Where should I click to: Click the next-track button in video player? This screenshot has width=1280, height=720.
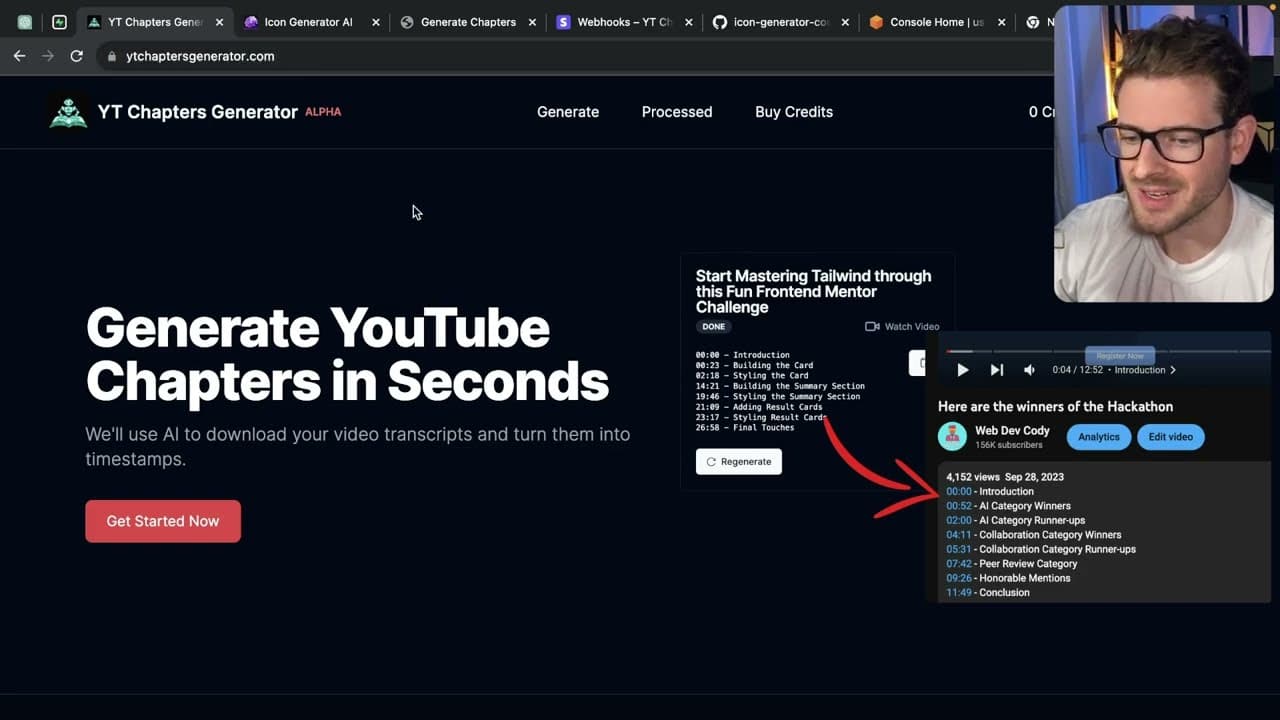tap(996, 370)
